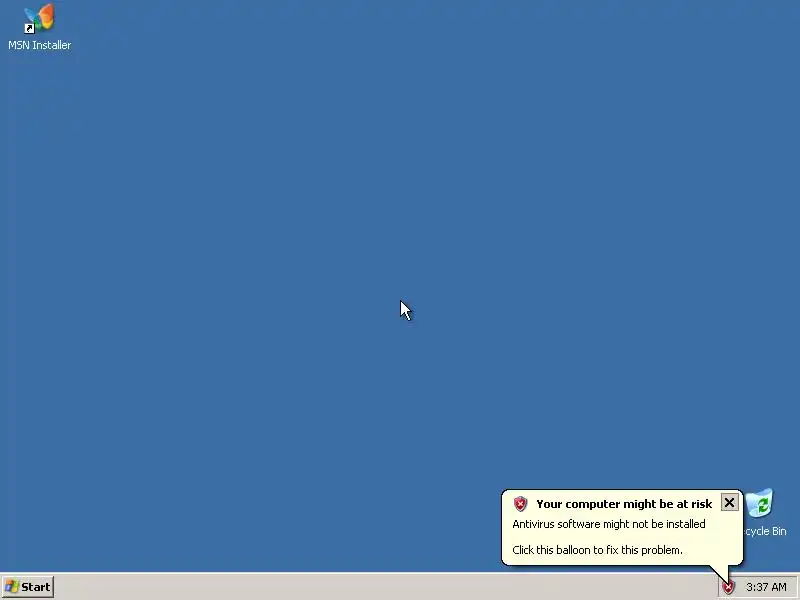Viewport: 800px width, 600px height.
Task: Click 'Click this balloon to fix this problem.'
Action: [x=597, y=550]
